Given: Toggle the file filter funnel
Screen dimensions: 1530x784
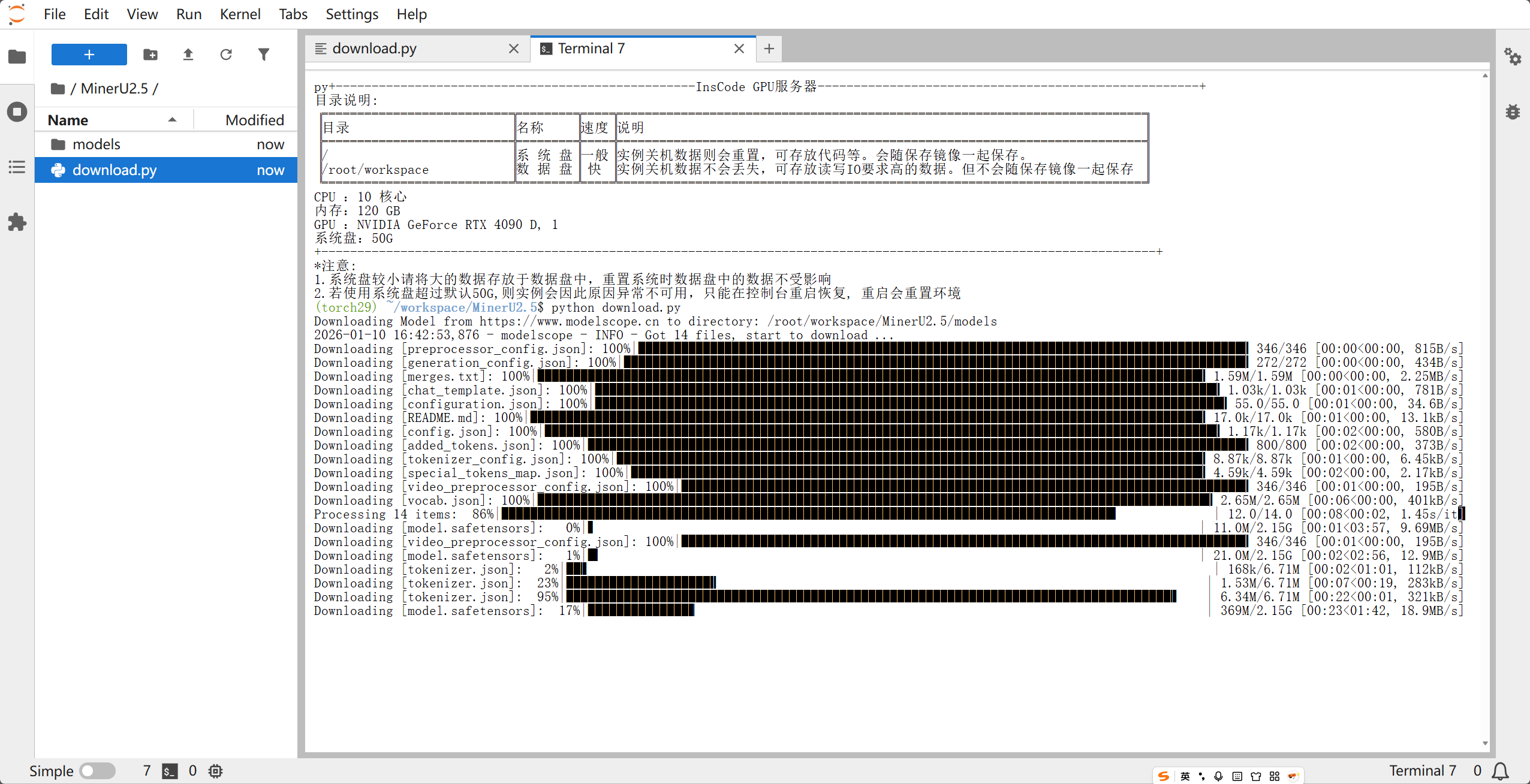Looking at the screenshot, I should coord(264,55).
